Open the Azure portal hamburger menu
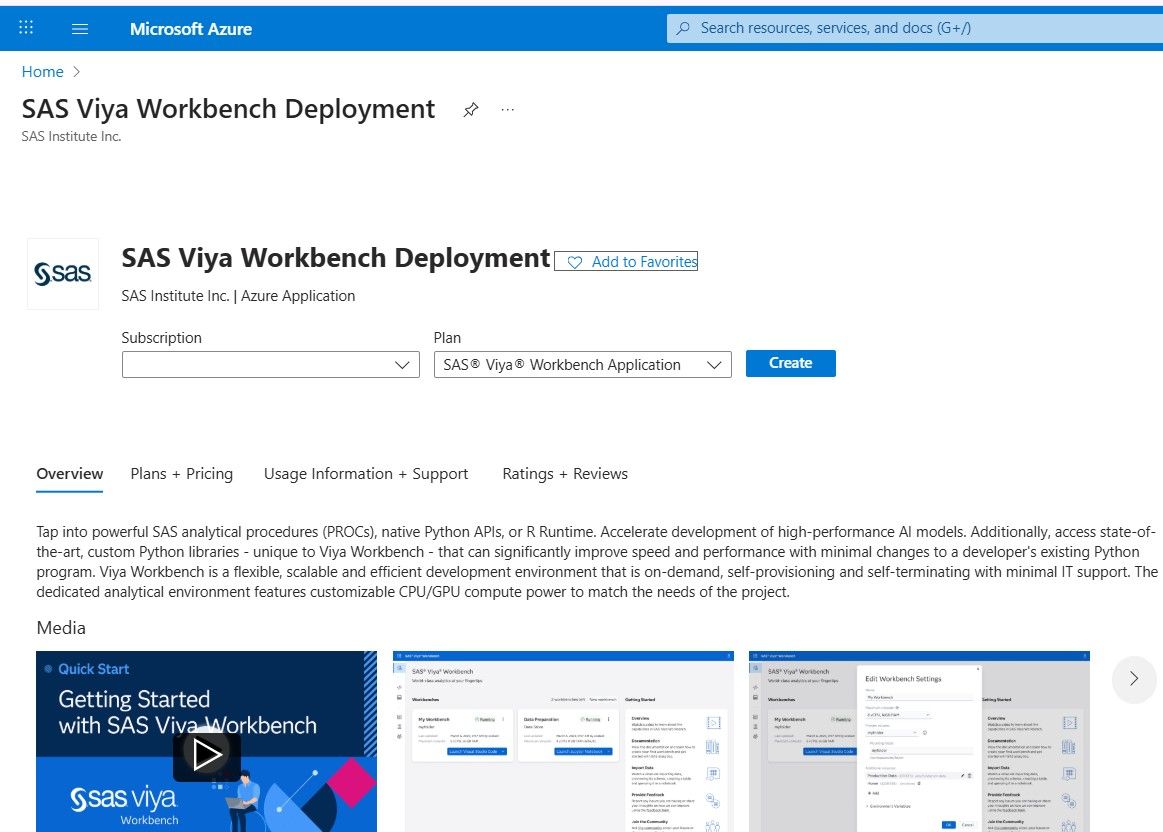1163x832 pixels. (80, 27)
